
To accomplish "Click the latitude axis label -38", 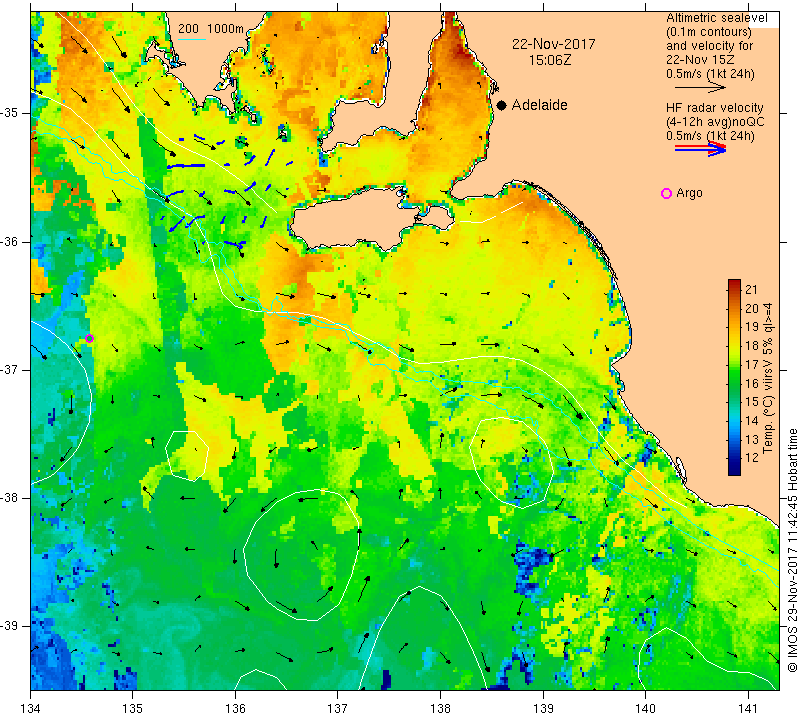I will (x=10, y=498).
